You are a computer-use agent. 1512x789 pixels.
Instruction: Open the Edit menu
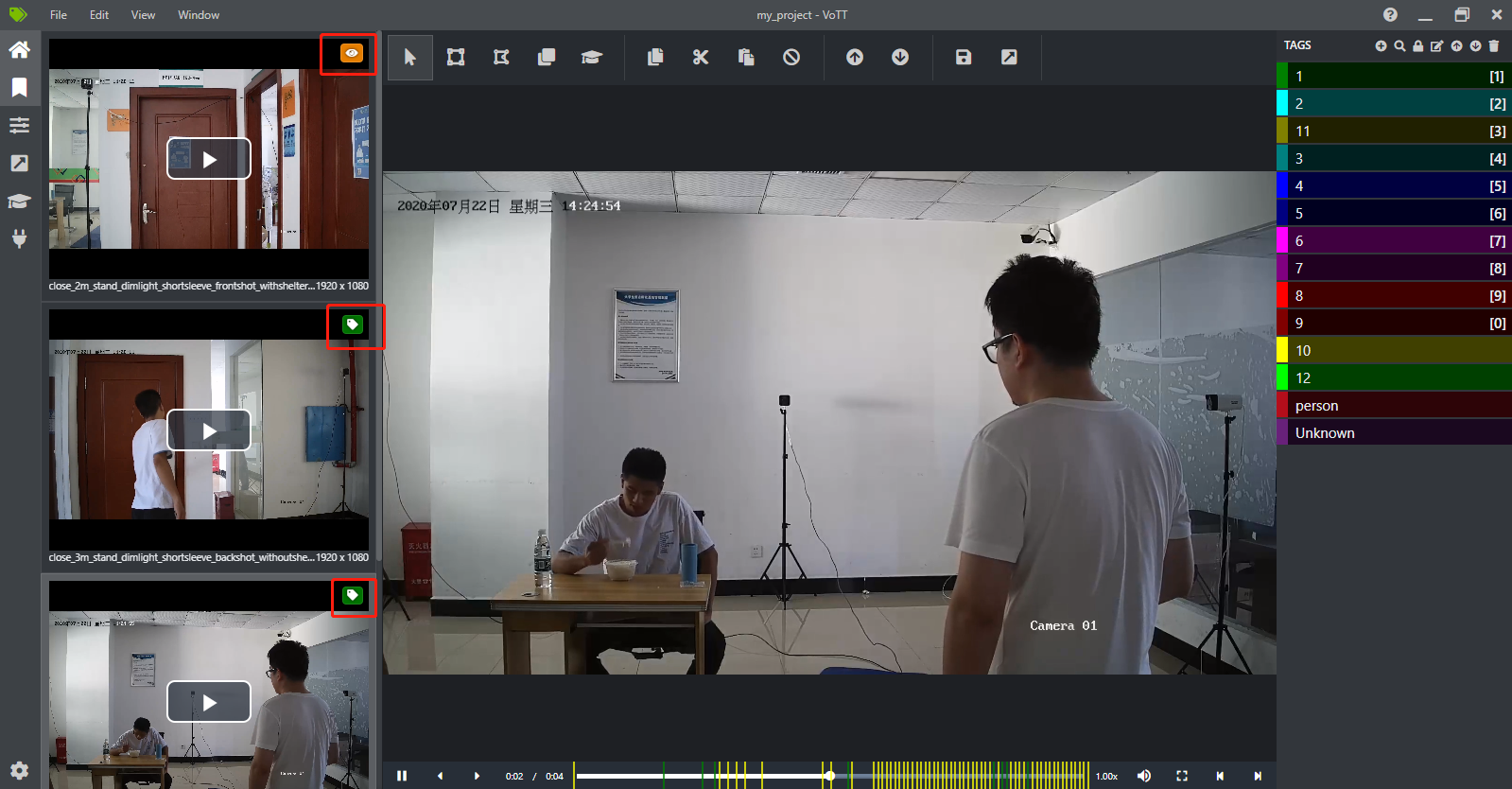(x=99, y=15)
